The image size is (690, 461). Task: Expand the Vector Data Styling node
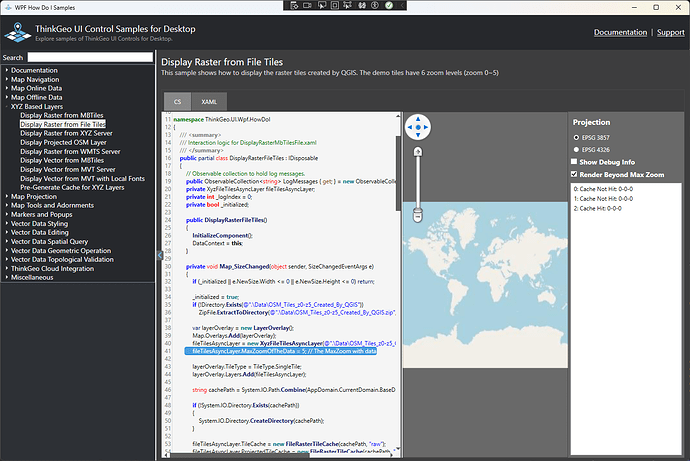point(7,223)
